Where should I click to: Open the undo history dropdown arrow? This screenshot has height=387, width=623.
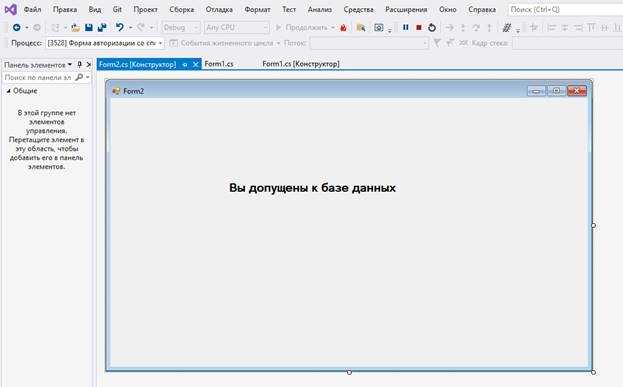point(130,28)
